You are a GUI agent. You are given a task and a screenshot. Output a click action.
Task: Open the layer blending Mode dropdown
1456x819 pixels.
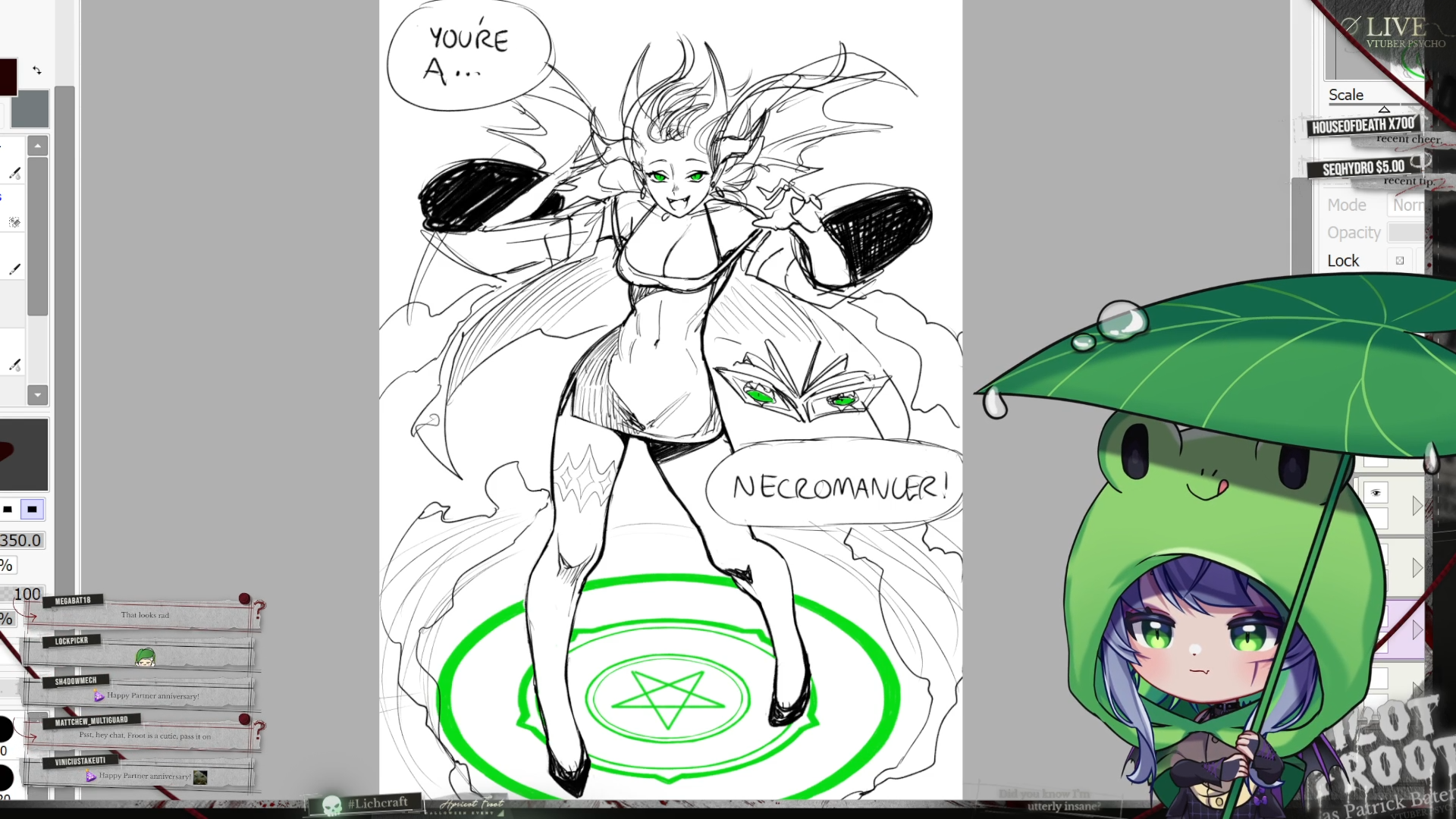1407,206
